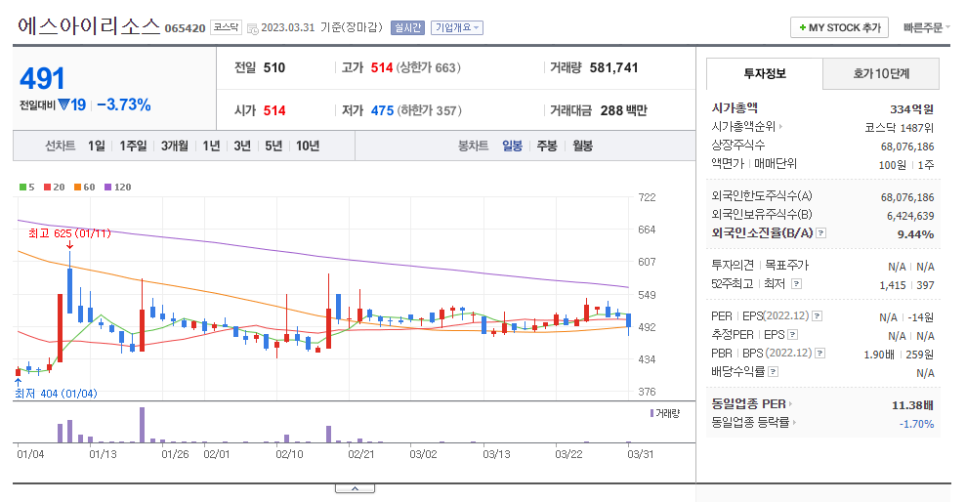Click the red 20-day moving average legend
The height and width of the screenshot is (502, 966).
click(x=54, y=187)
